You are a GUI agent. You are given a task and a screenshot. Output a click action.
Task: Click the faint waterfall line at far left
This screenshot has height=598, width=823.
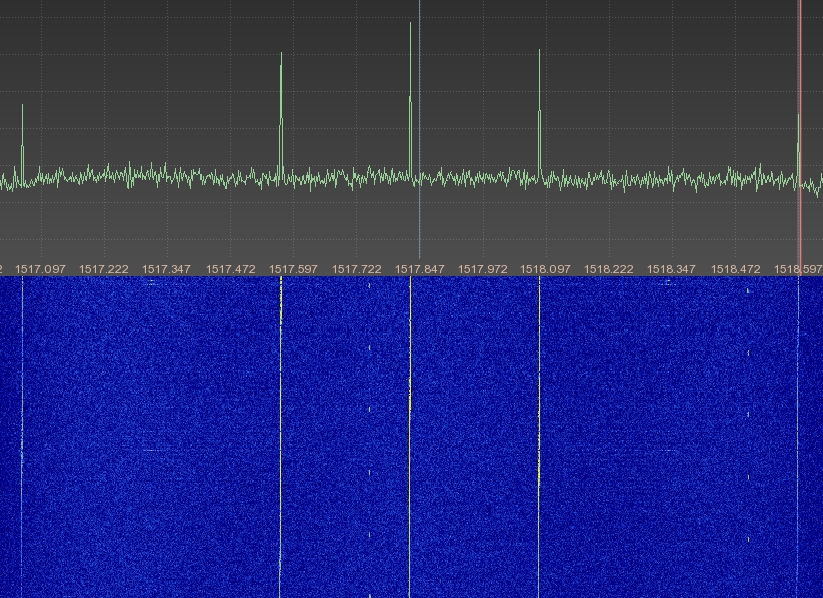pos(22,430)
